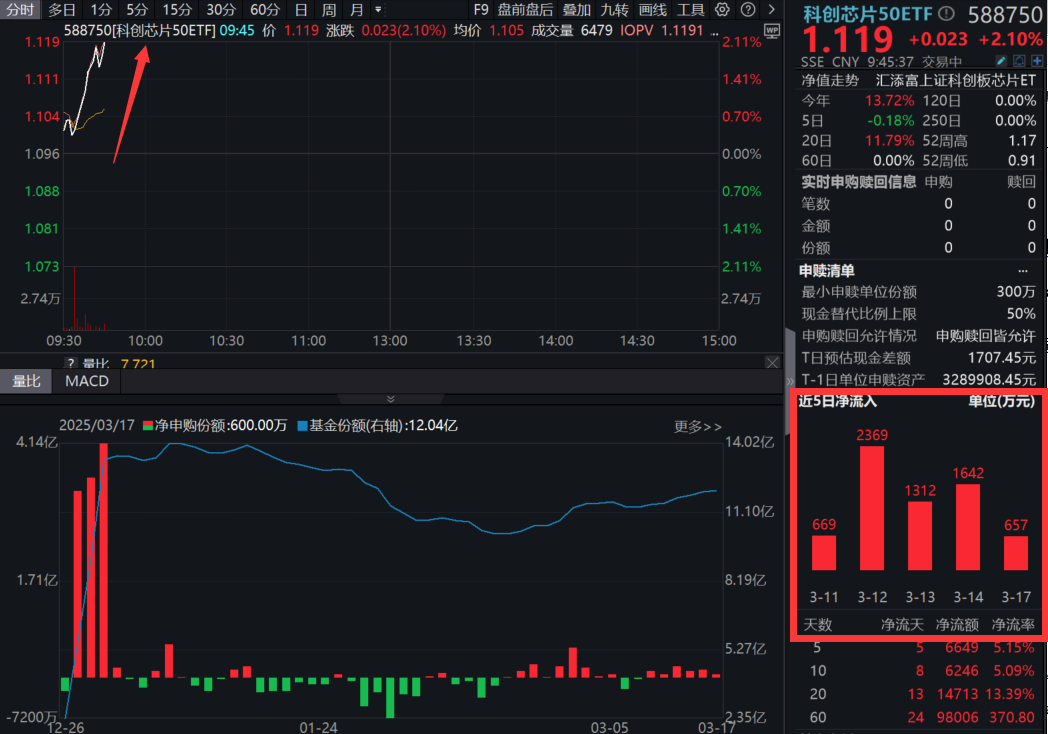The height and width of the screenshot is (734, 1048).
Task: Click the alert bell icon near the price
Action: point(1018,60)
